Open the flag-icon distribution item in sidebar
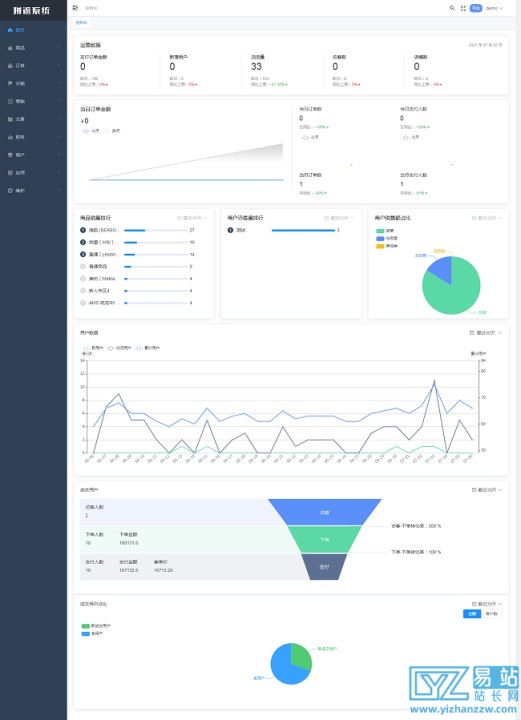Screen dimensions: 521x720 (x=10, y=84)
